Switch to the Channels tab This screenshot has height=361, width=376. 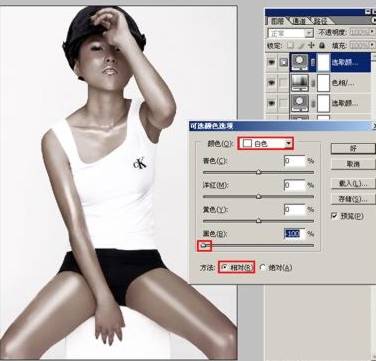[299, 21]
